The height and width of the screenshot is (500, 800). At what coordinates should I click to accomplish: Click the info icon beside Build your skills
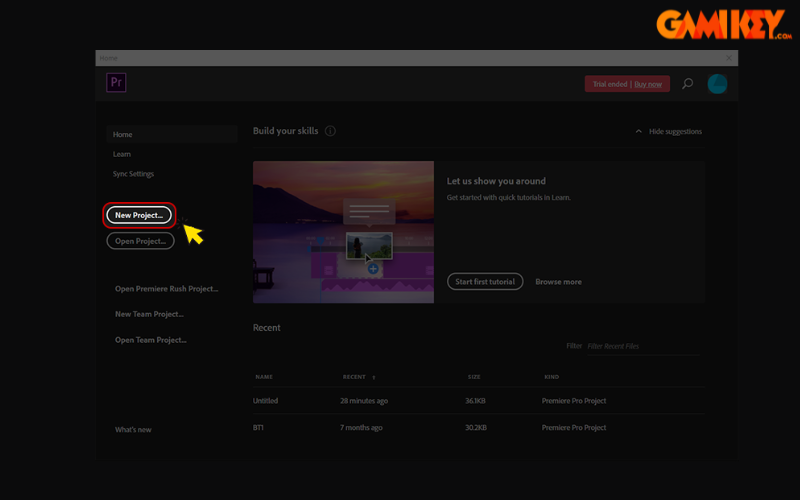click(x=330, y=131)
